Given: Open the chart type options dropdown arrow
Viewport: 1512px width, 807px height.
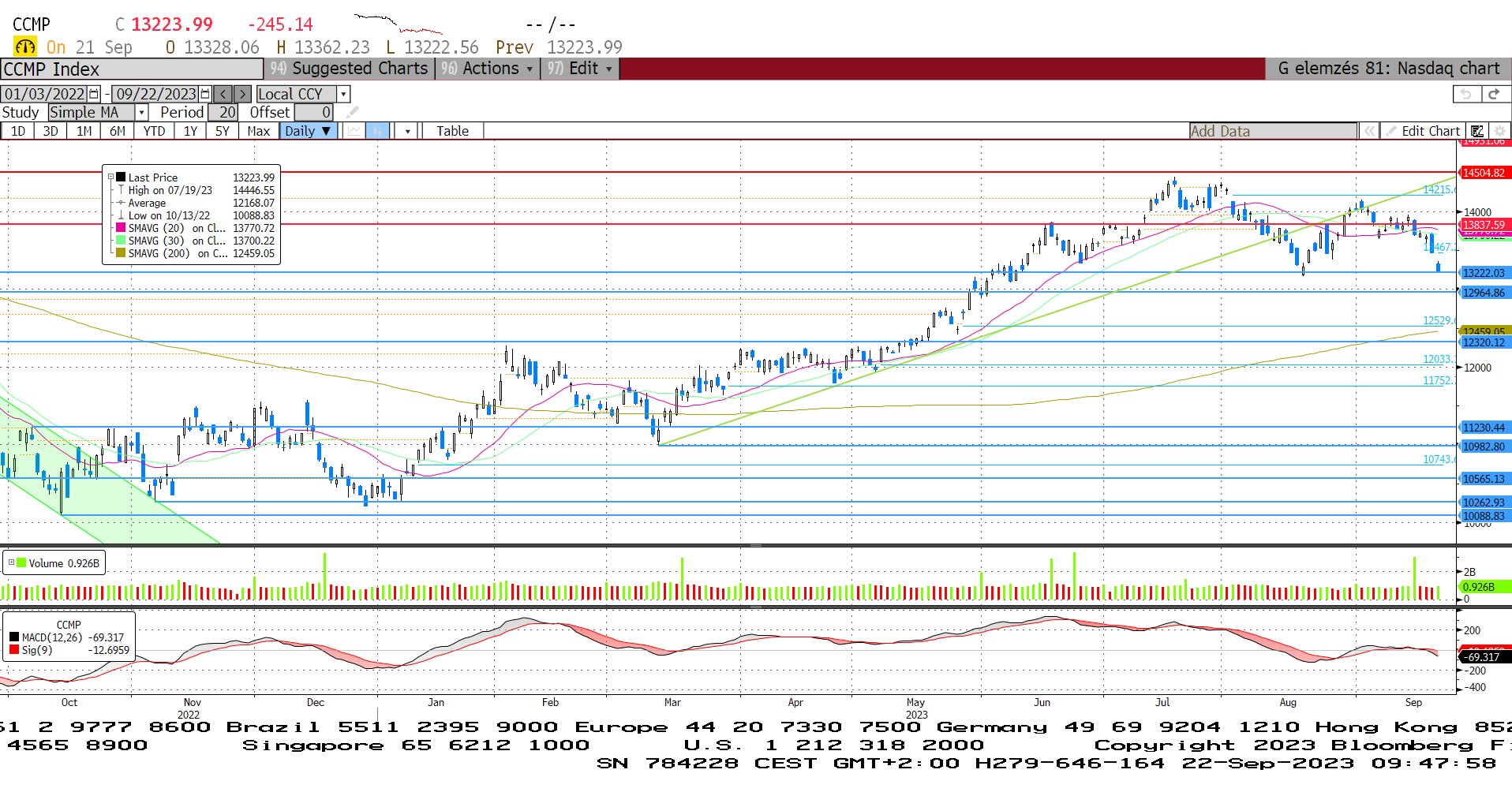Looking at the screenshot, I should [x=407, y=131].
